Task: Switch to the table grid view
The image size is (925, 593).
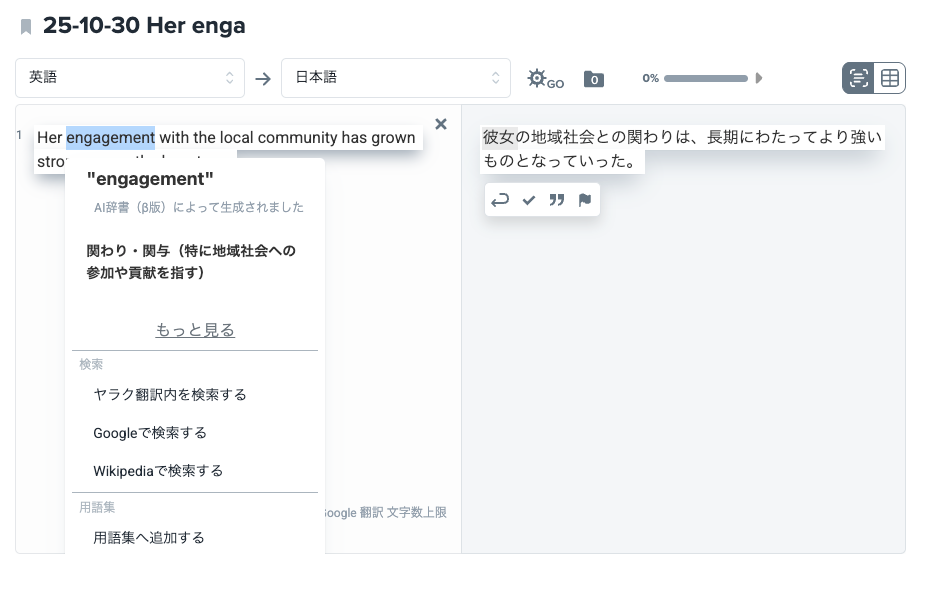Action: [890, 78]
